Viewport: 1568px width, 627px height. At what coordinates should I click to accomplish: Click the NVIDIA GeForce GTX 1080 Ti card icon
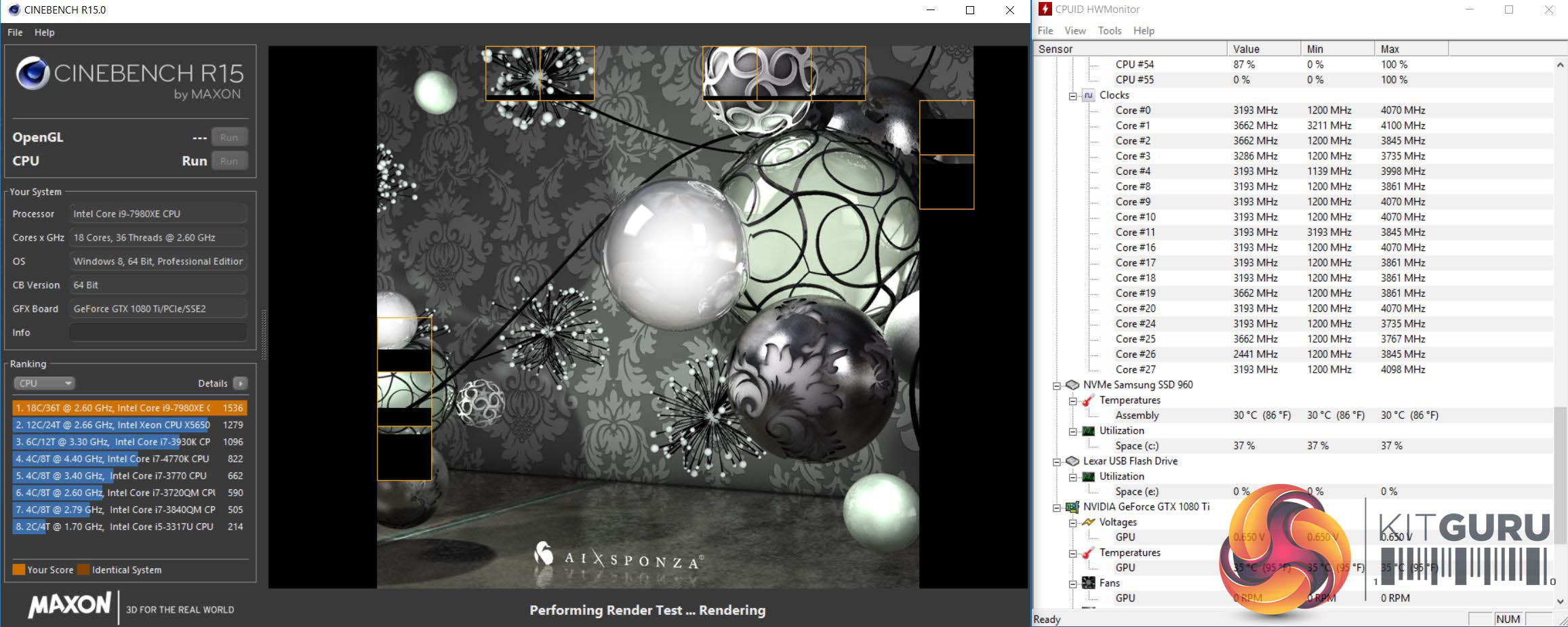click(x=1072, y=507)
